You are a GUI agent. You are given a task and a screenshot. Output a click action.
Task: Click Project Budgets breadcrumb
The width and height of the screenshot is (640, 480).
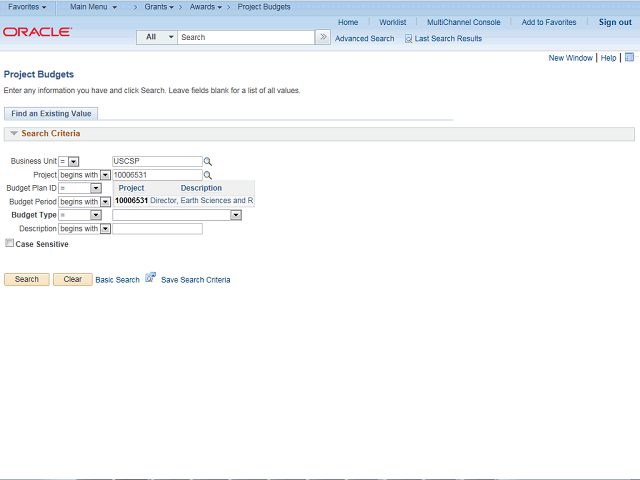click(264, 7)
